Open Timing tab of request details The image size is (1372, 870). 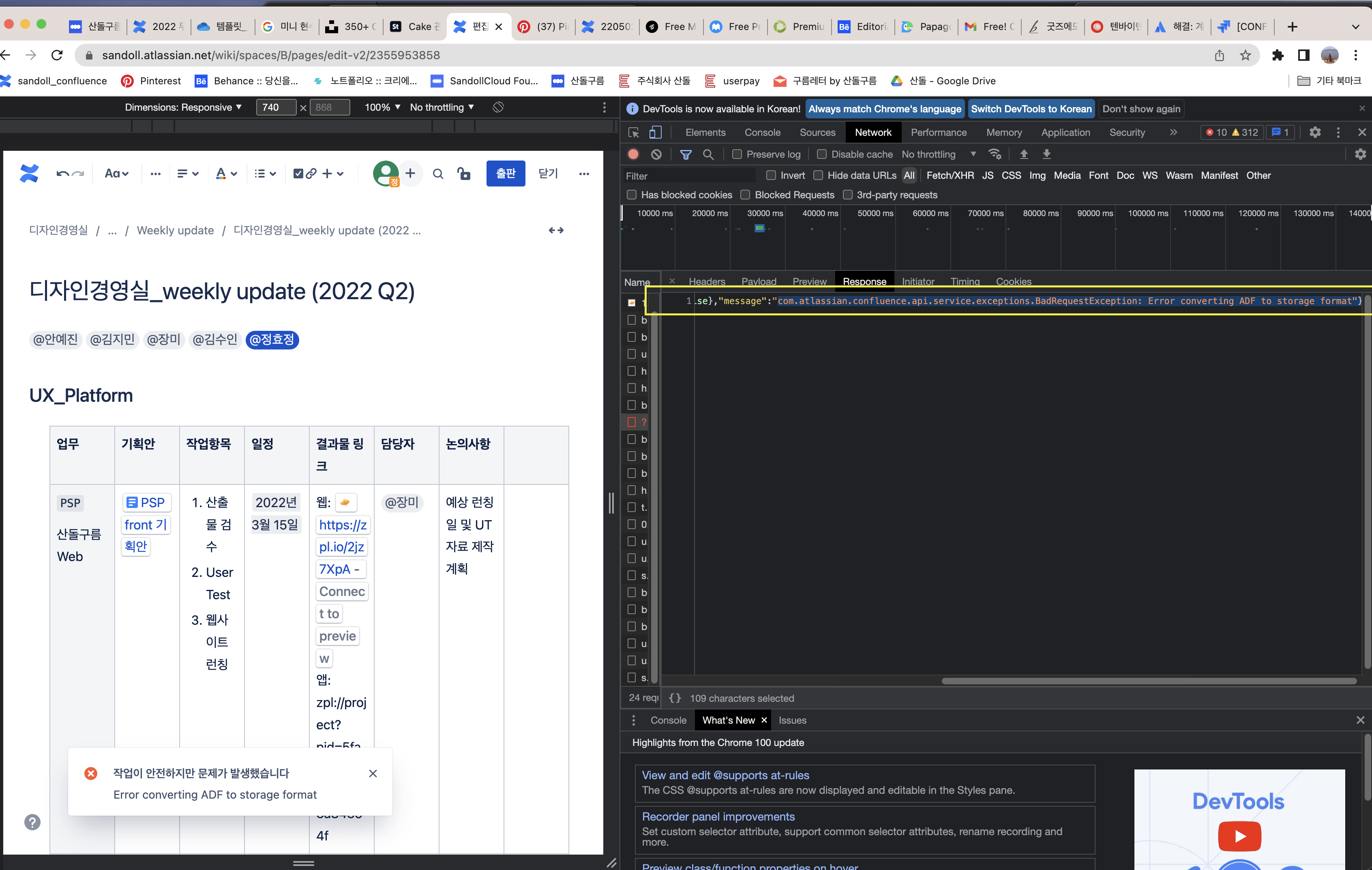coord(965,281)
